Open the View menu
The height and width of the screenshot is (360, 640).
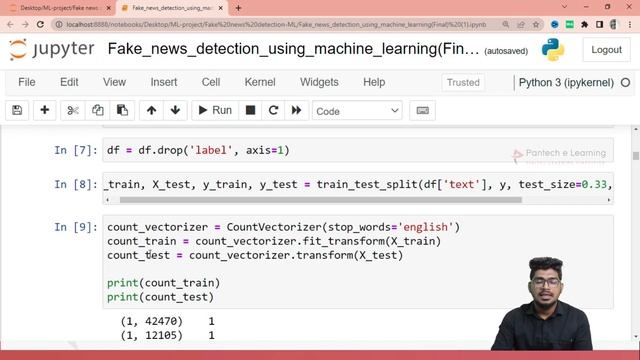tap(114, 82)
